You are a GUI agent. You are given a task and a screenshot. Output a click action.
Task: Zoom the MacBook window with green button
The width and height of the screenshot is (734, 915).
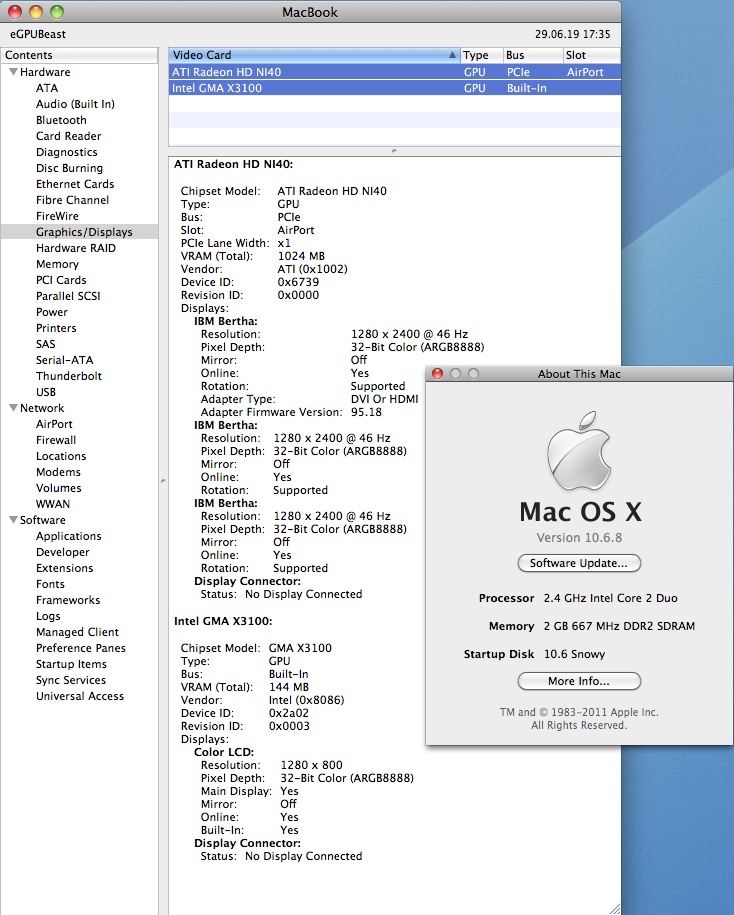click(x=57, y=12)
